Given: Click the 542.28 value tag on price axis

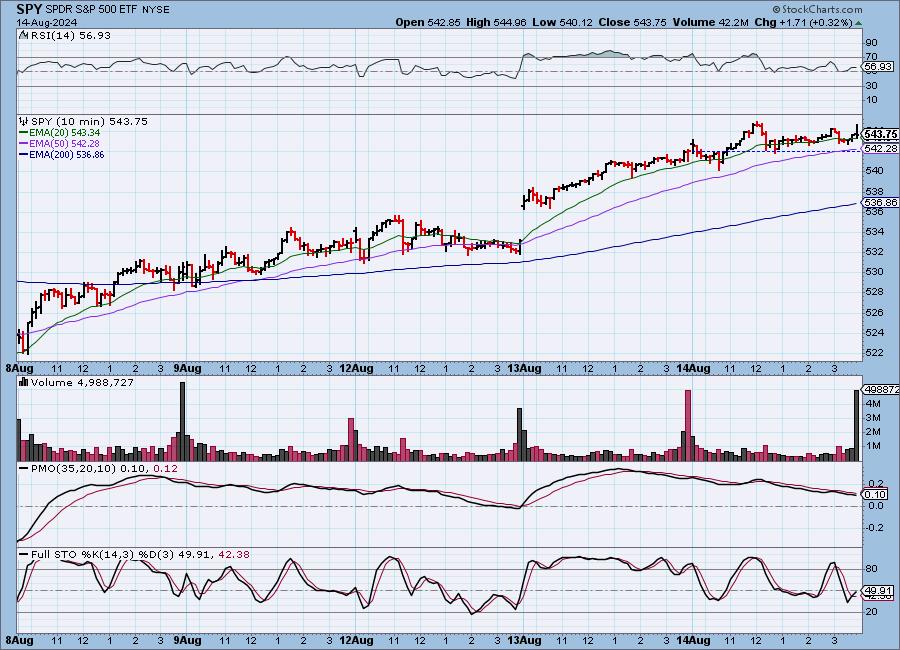Looking at the screenshot, I should coord(880,148).
